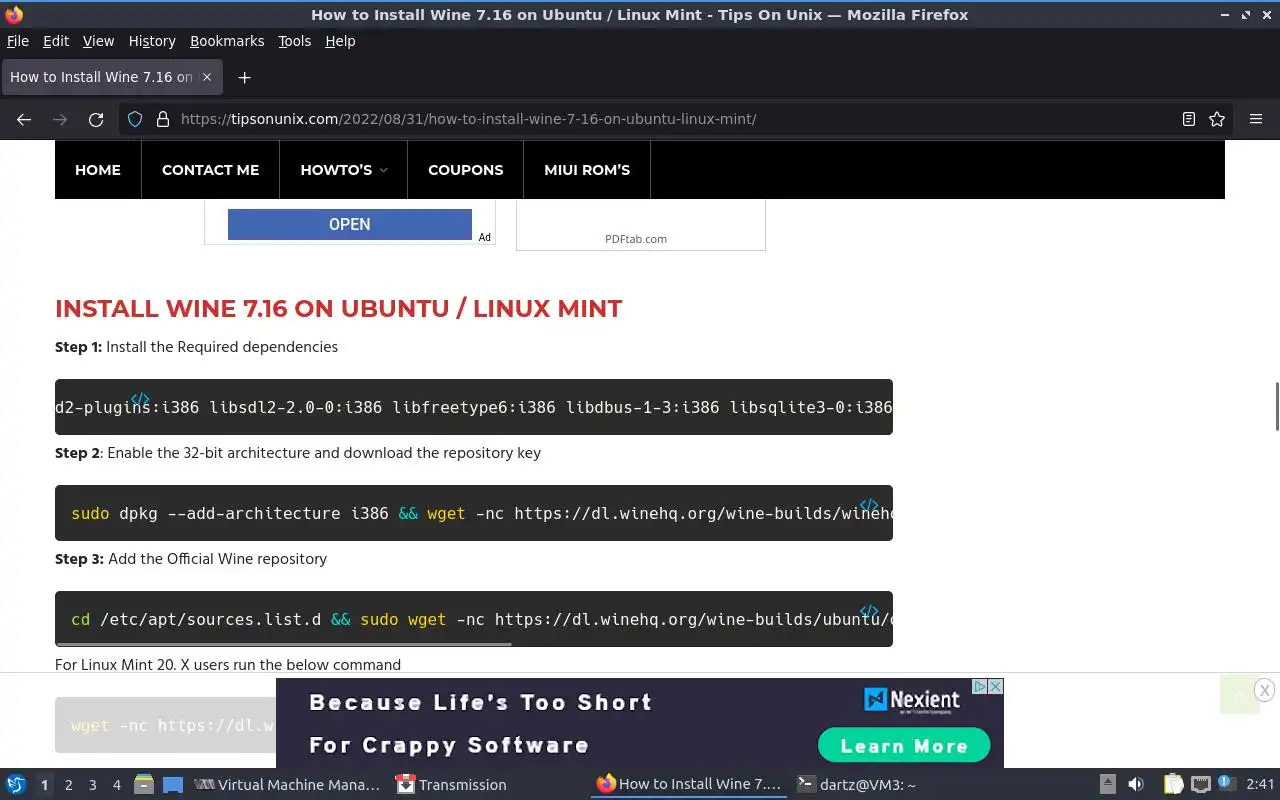The image size is (1280, 800).
Task: Switch to dartz@VM3 terminal in taskbar
Action: pyautogui.click(x=858, y=785)
